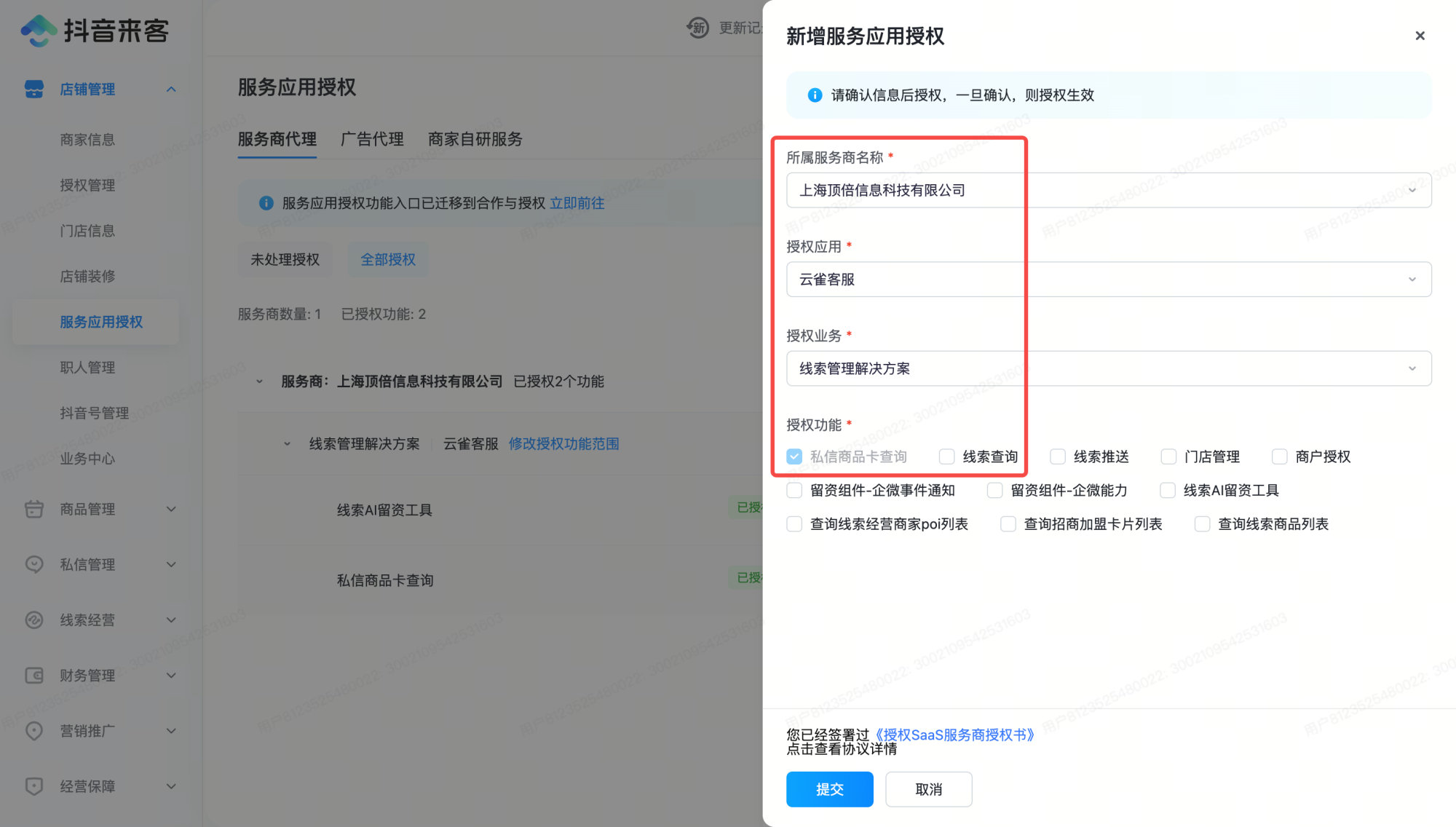1456x827 pixels.
Task: Collapse the 线索管理解决方案 row chevron
Action: [287, 444]
